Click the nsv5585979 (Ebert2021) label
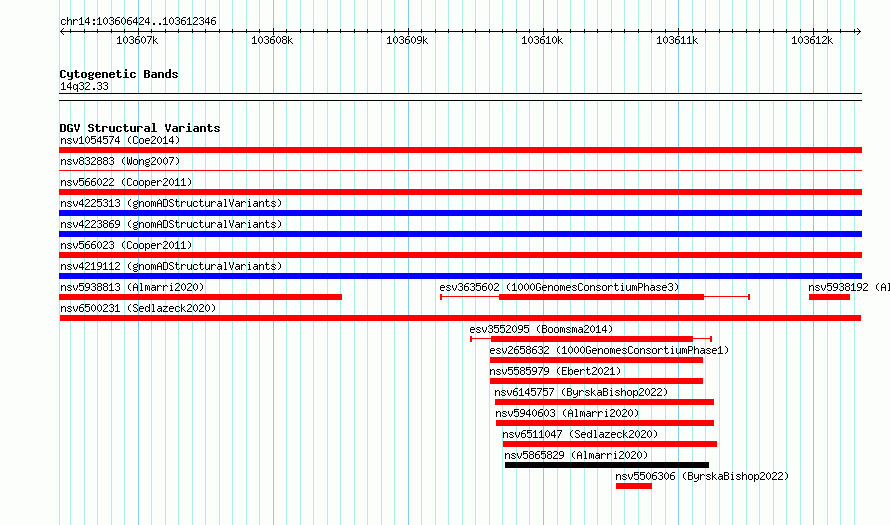Image resolution: width=890 pixels, height=525 pixels. click(x=555, y=371)
